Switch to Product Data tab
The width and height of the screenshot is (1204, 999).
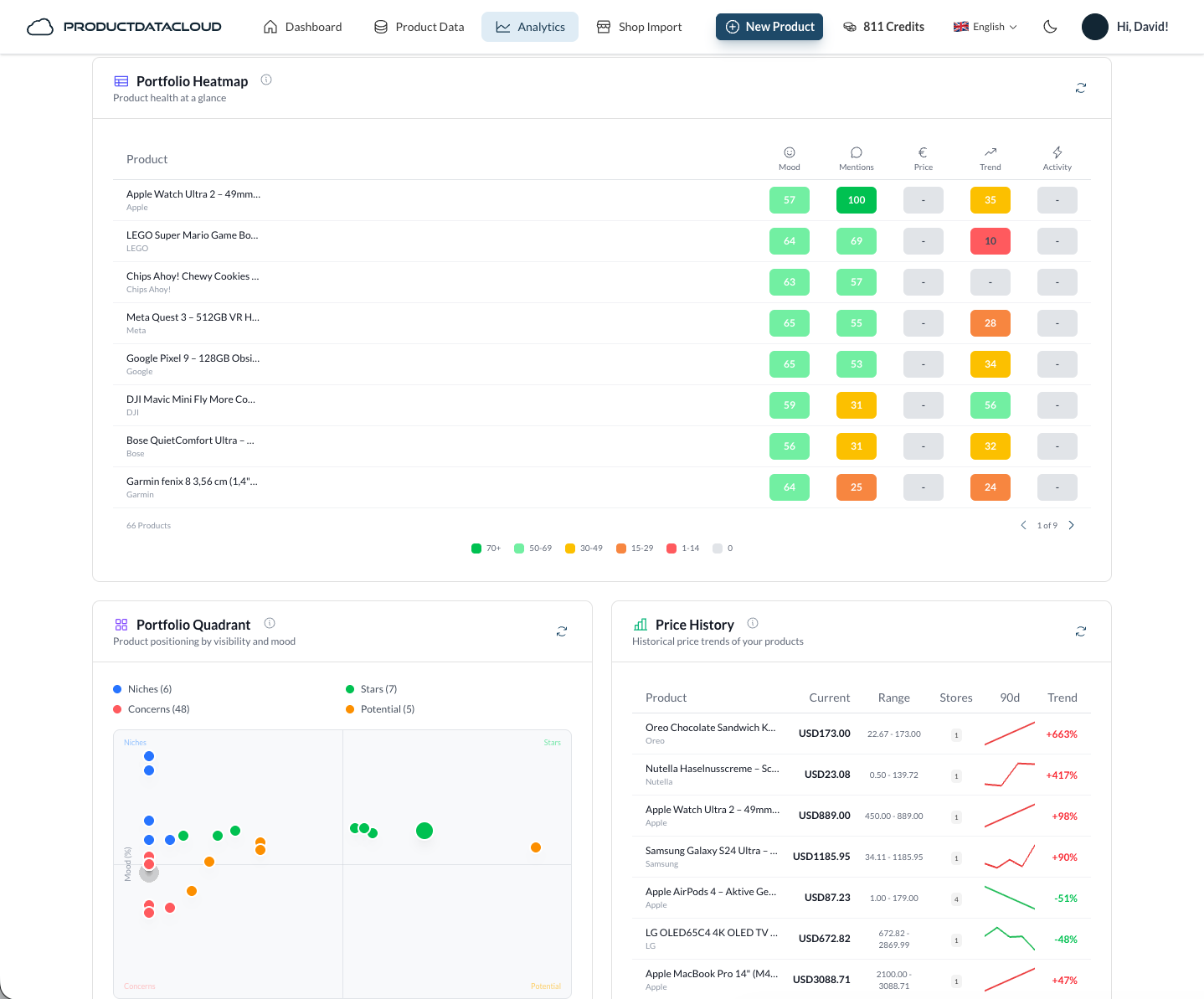[419, 27]
